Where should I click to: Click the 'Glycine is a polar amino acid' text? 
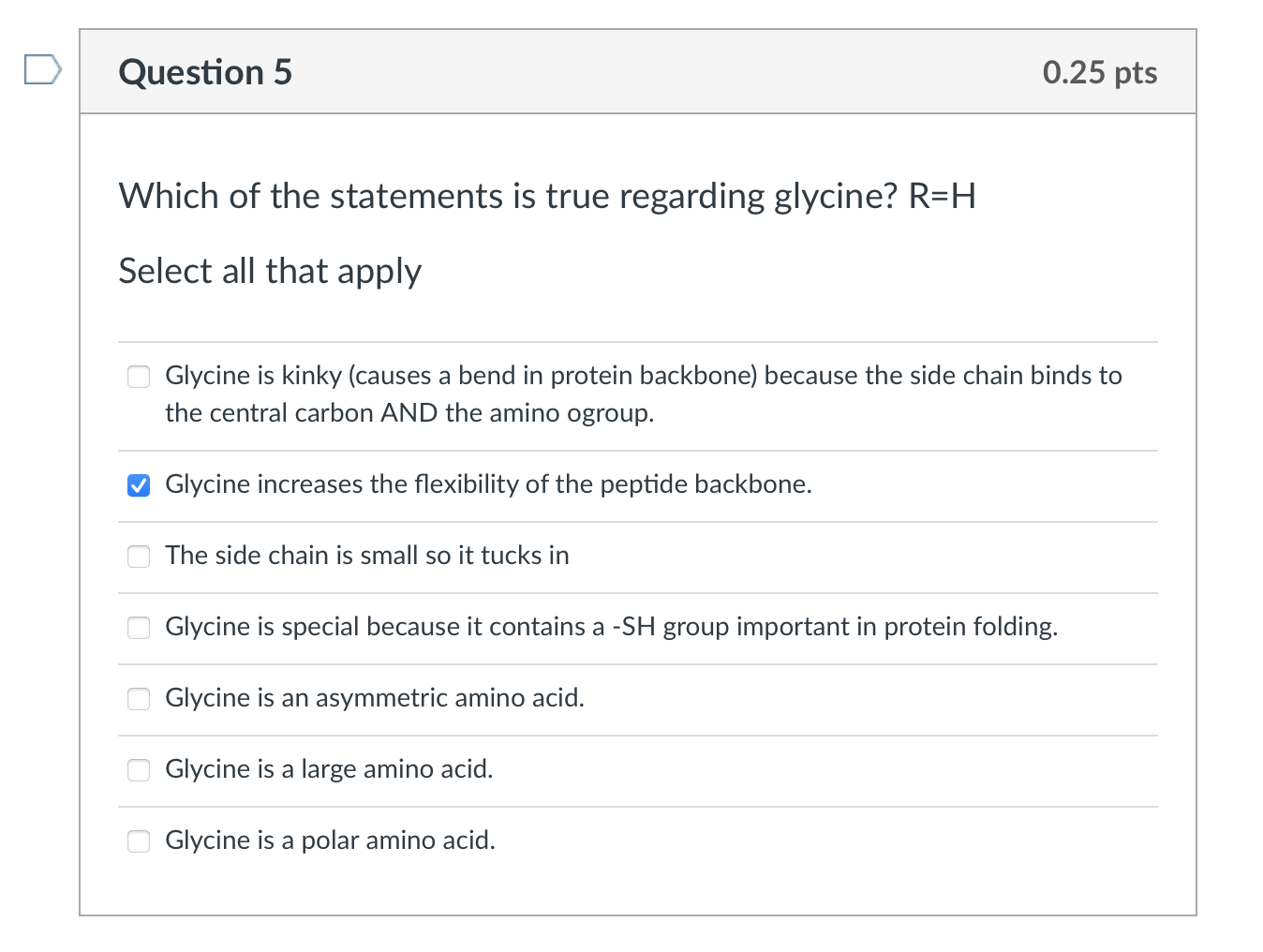330,840
